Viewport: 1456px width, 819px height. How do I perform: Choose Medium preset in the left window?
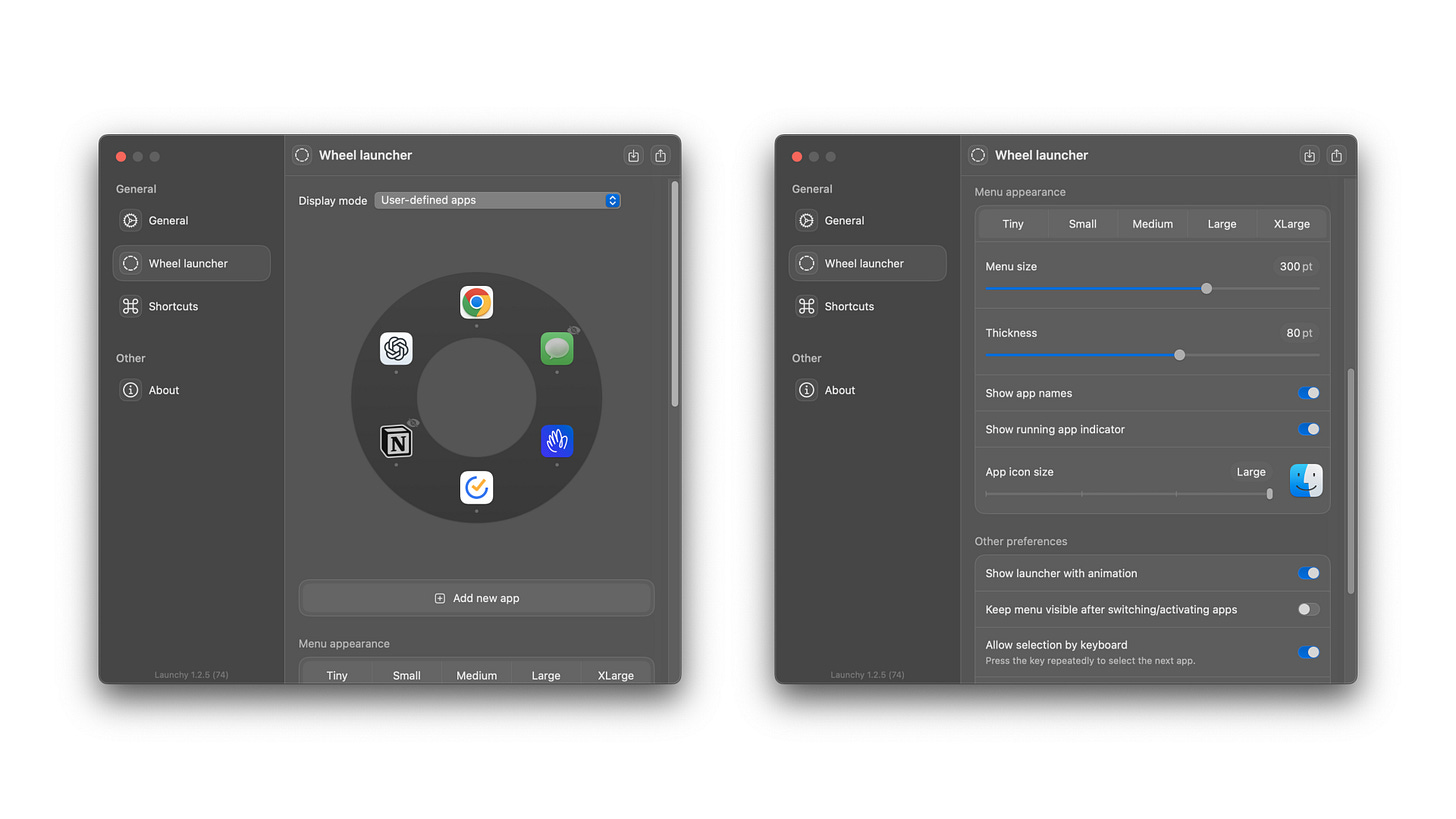(x=477, y=675)
